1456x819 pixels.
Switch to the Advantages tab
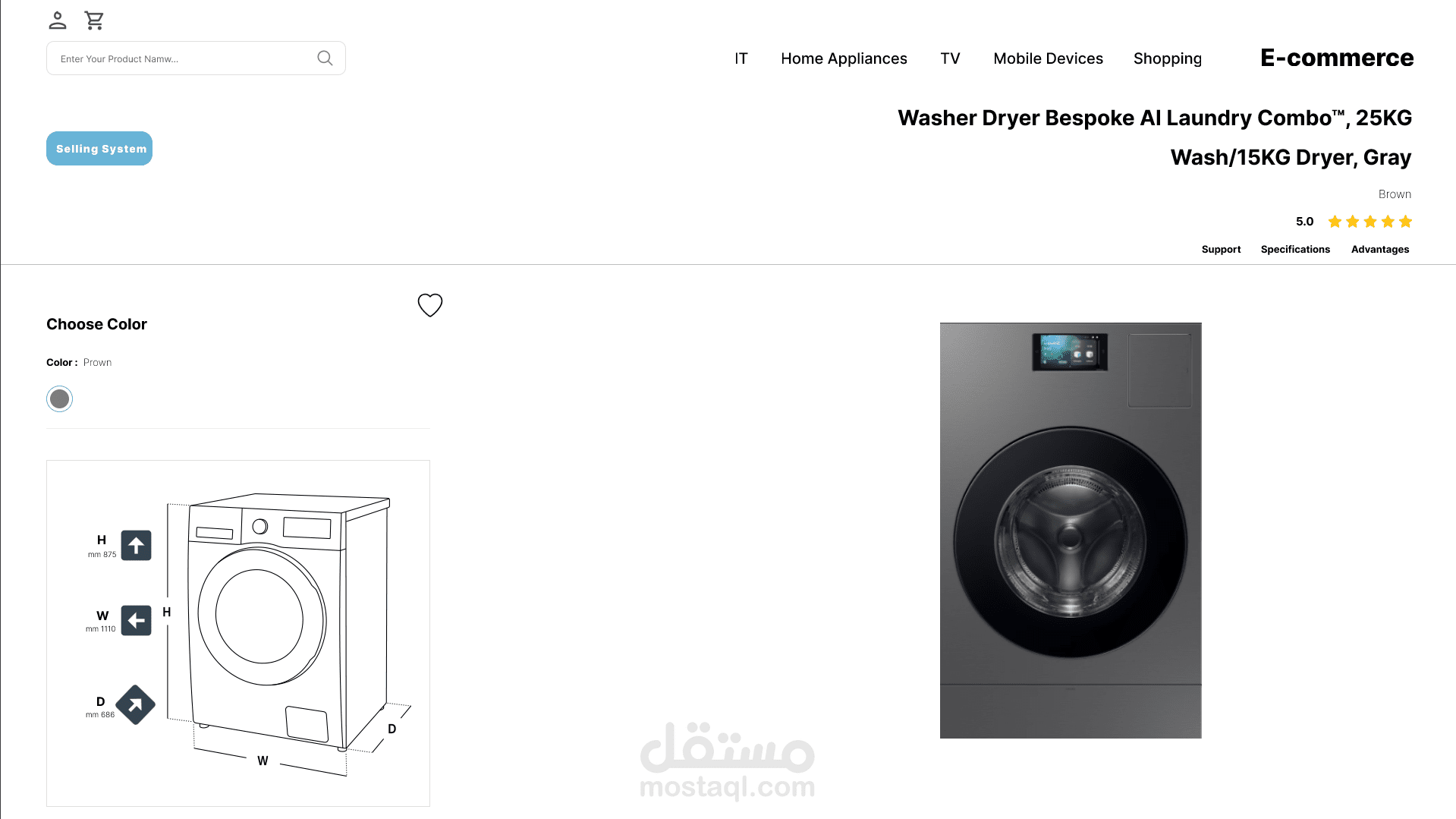(1380, 250)
